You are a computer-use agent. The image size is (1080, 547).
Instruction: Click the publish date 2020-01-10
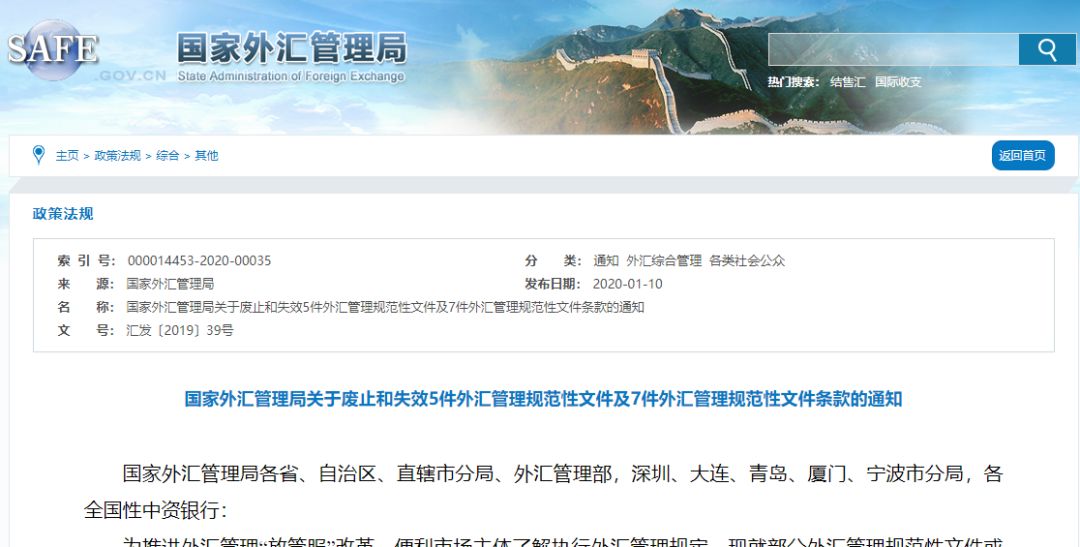pos(627,284)
